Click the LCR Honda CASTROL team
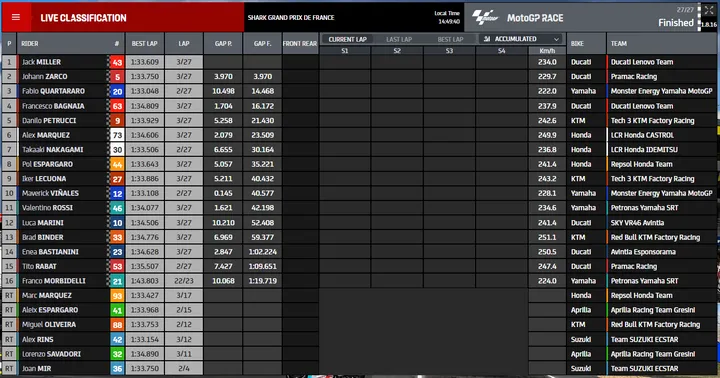This screenshot has height=378, width=720. [x=642, y=135]
